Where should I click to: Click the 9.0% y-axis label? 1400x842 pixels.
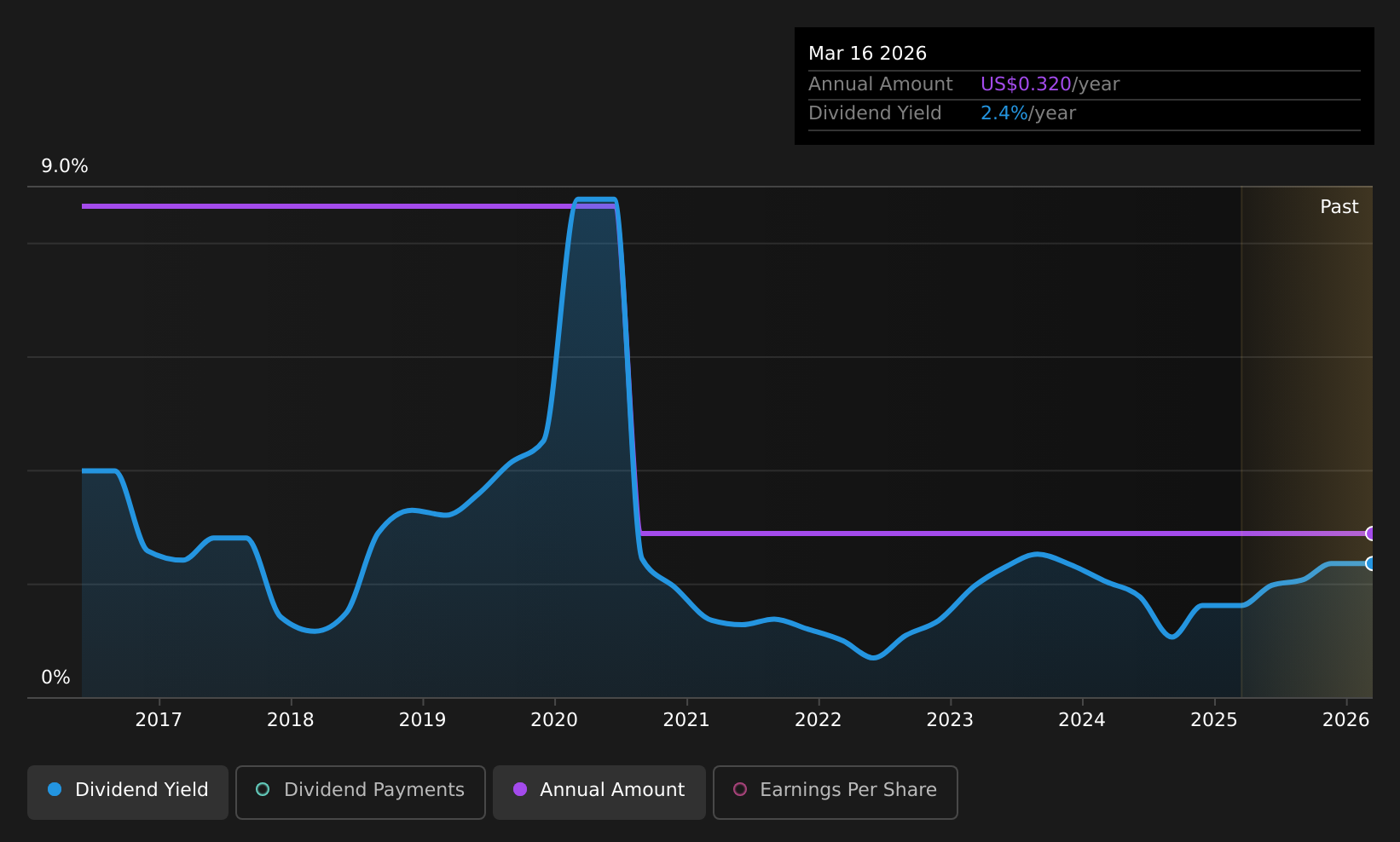tap(65, 166)
